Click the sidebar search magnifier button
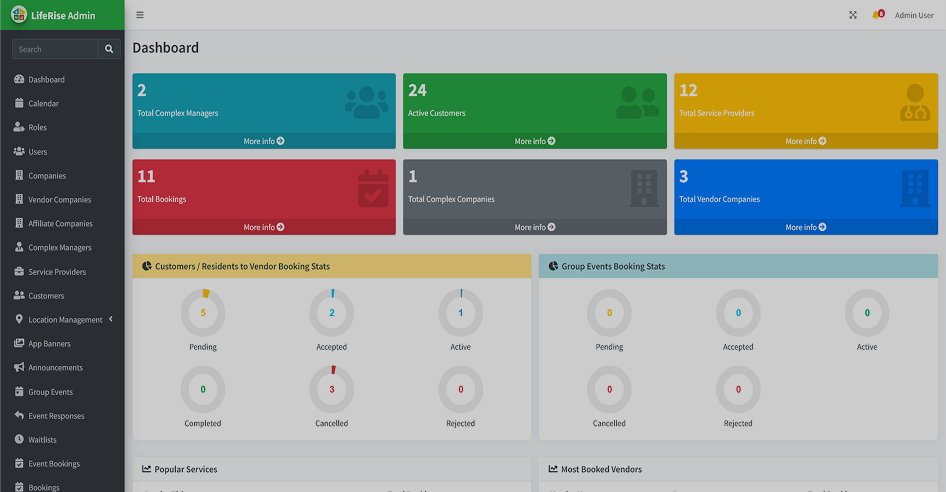This screenshot has height=492, width=946. tap(109, 49)
